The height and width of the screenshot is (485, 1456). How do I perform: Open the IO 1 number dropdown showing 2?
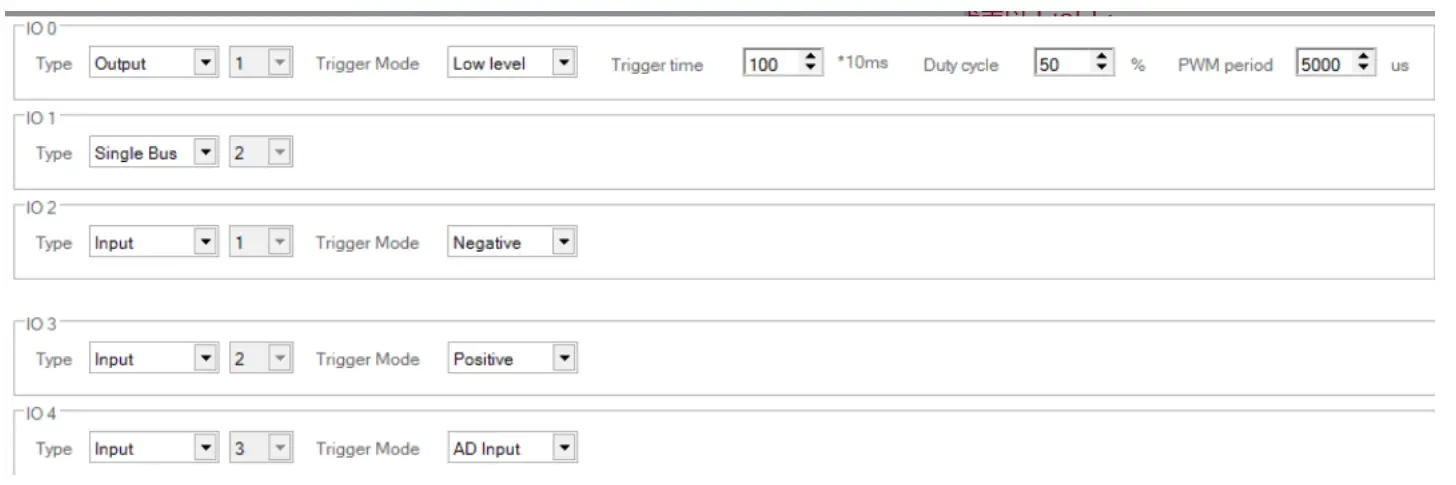coord(261,153)
